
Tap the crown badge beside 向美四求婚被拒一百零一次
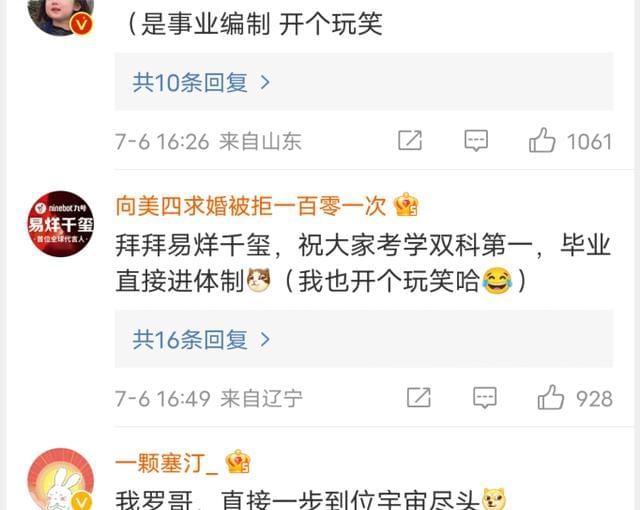point(406,204)
